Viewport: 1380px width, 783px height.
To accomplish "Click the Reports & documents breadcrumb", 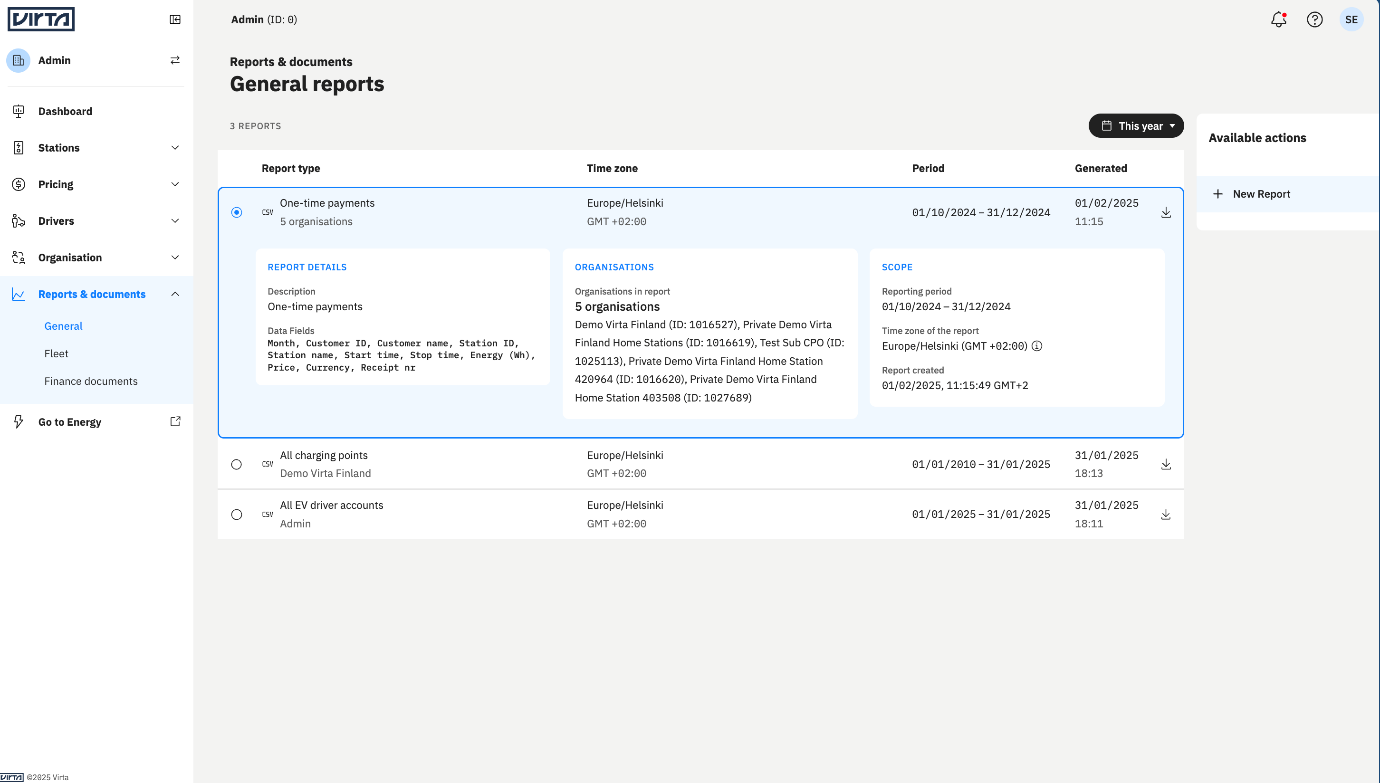I will (291, 62).
